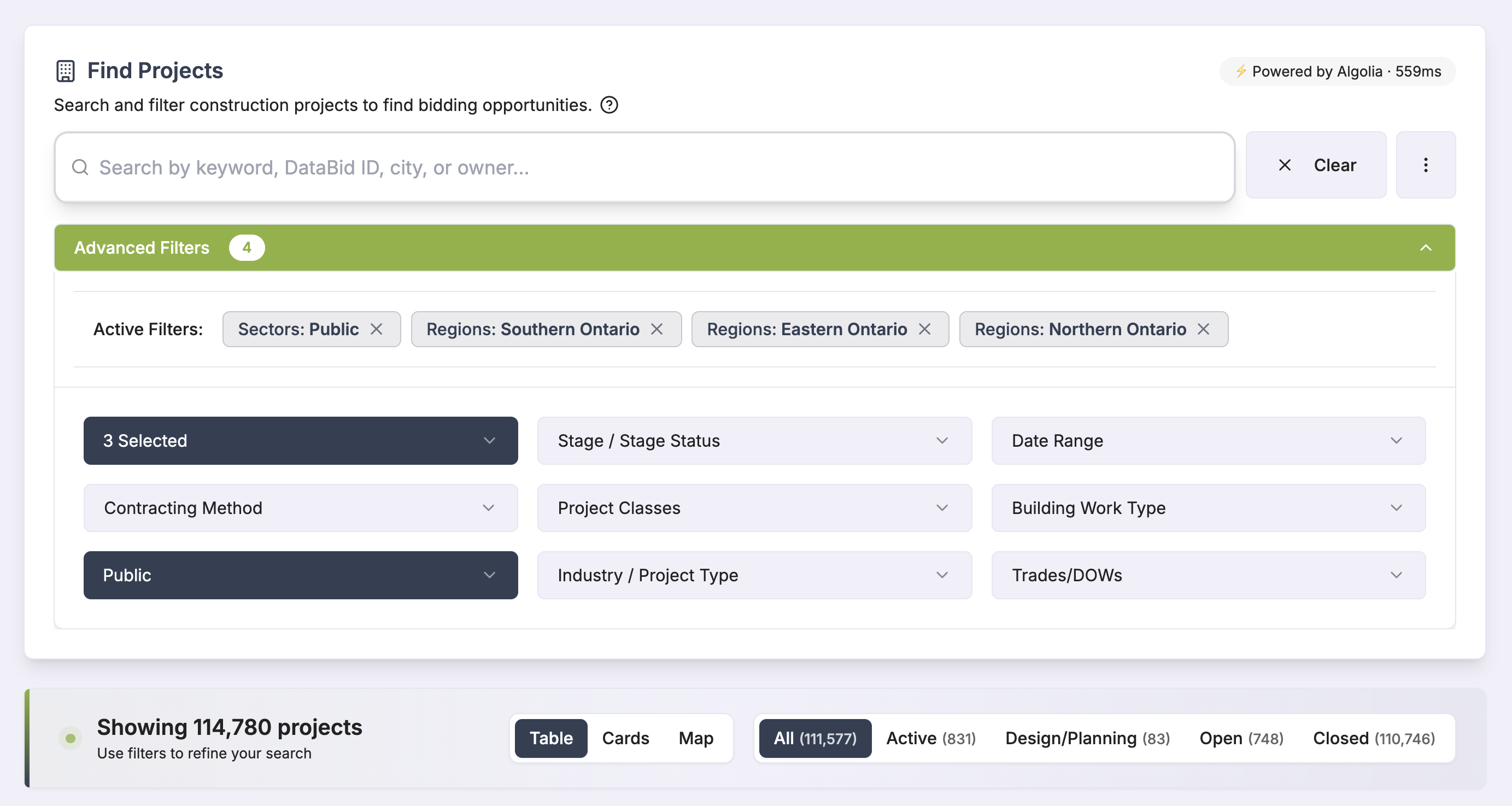Click the Clear button
This screenshot has height=806, width=1512.
coord(1316,165)
